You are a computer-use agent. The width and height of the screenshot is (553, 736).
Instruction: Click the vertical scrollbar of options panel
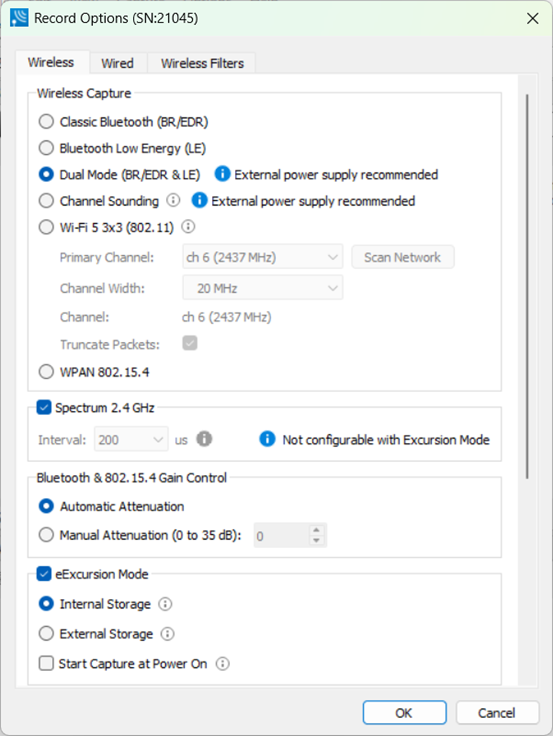pyautogui.click(x=527, y=286)
